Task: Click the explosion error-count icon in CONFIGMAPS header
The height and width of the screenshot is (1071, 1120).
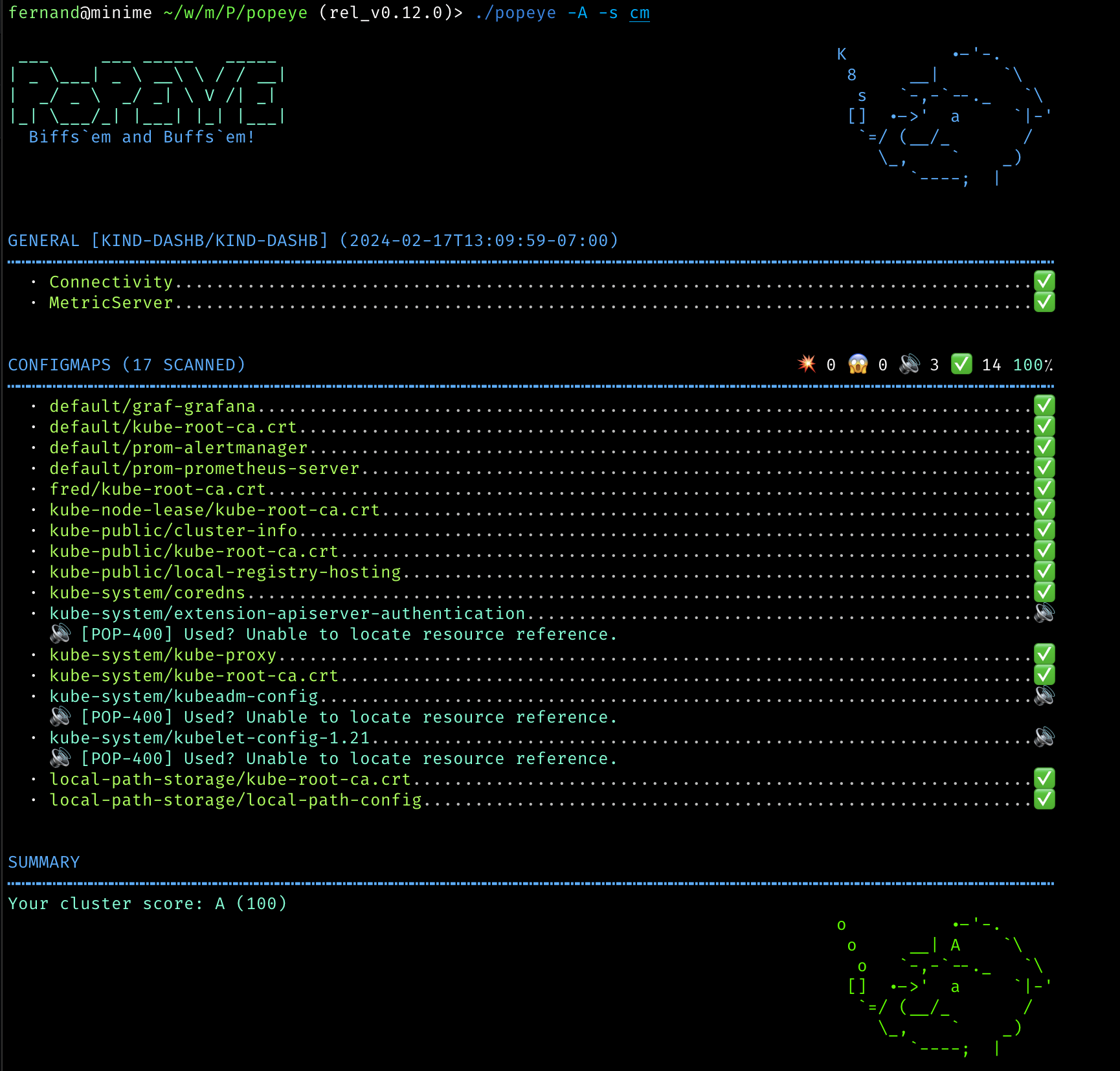Action: click(807, 365)
